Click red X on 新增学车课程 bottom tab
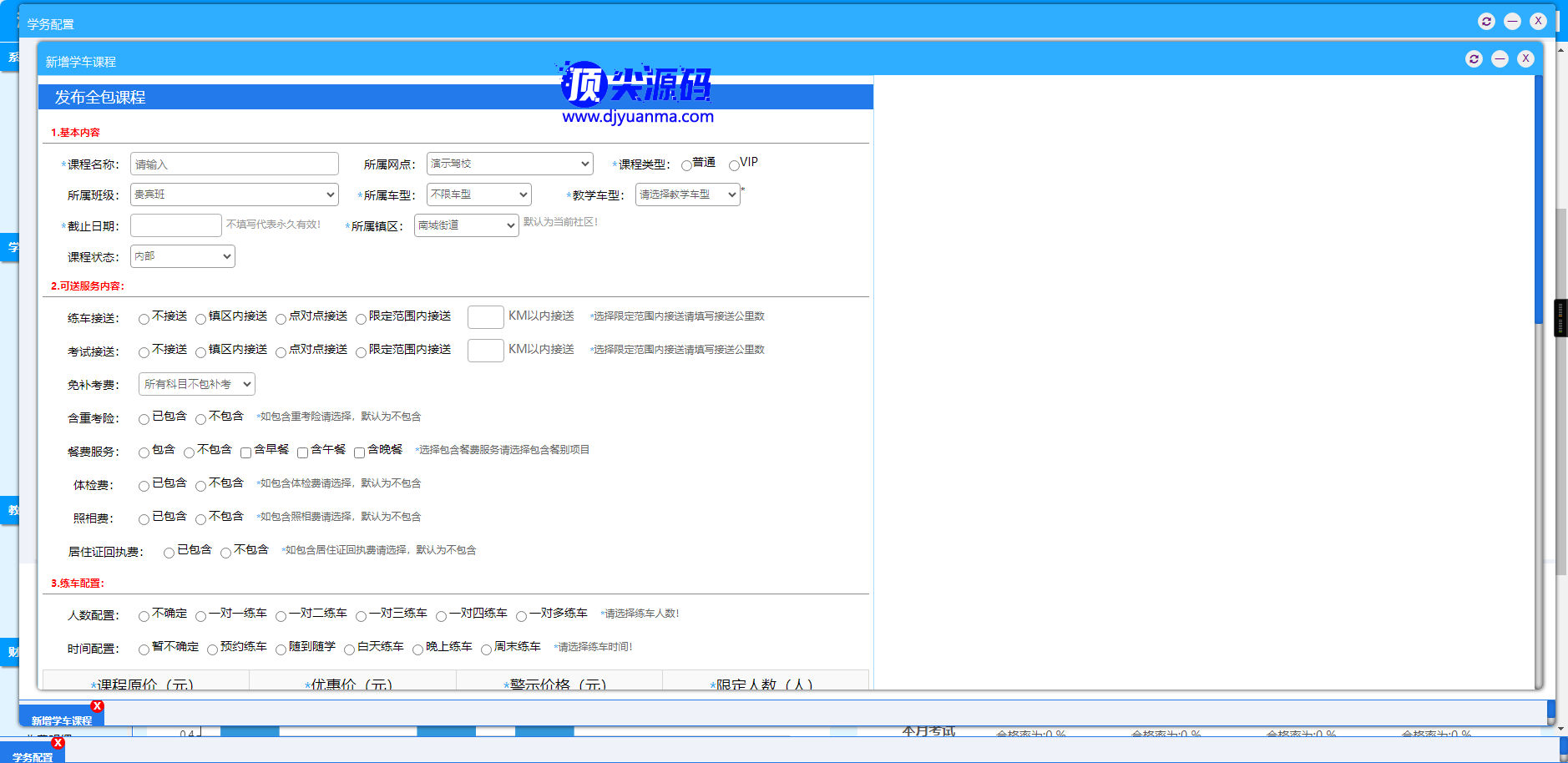The image size is (1568, 763). (98, 706)
